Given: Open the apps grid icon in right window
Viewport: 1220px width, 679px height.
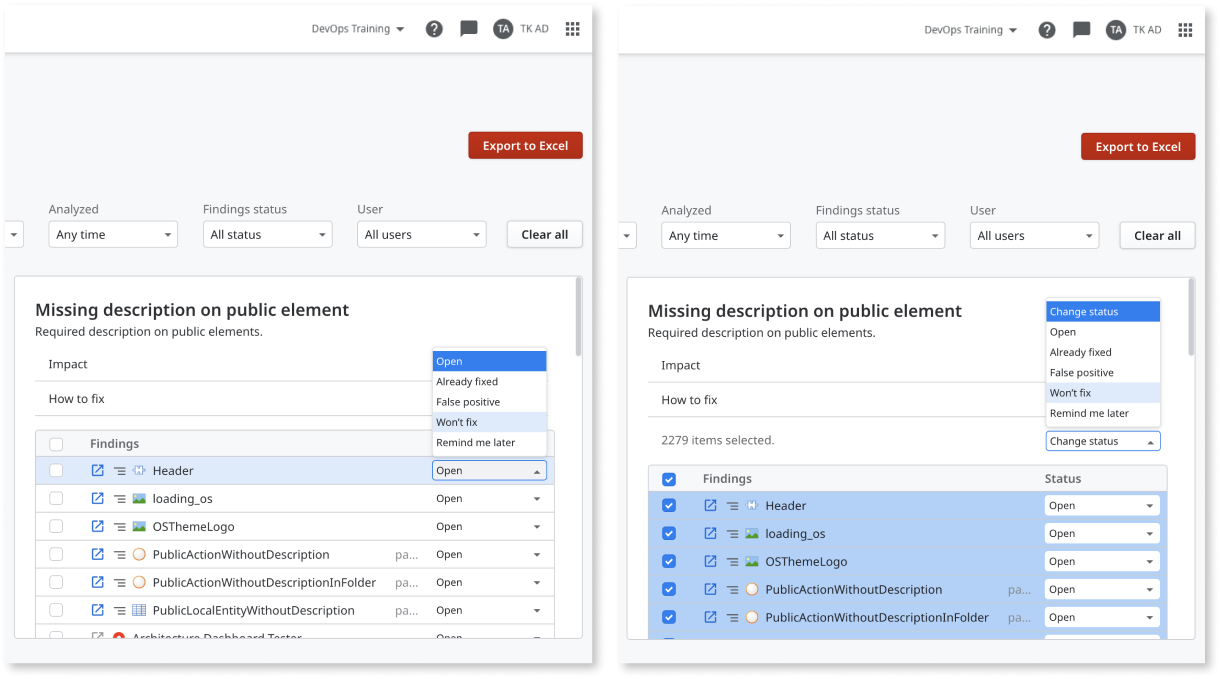Looking at the screenshot, I should [1185, 30].
